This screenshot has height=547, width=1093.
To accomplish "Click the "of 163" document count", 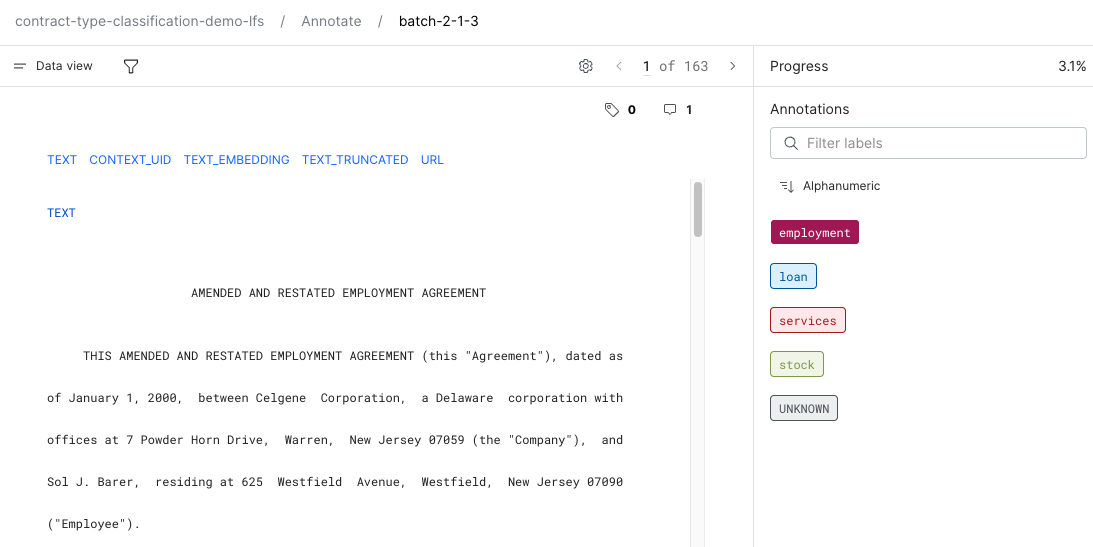I will 684,66.
